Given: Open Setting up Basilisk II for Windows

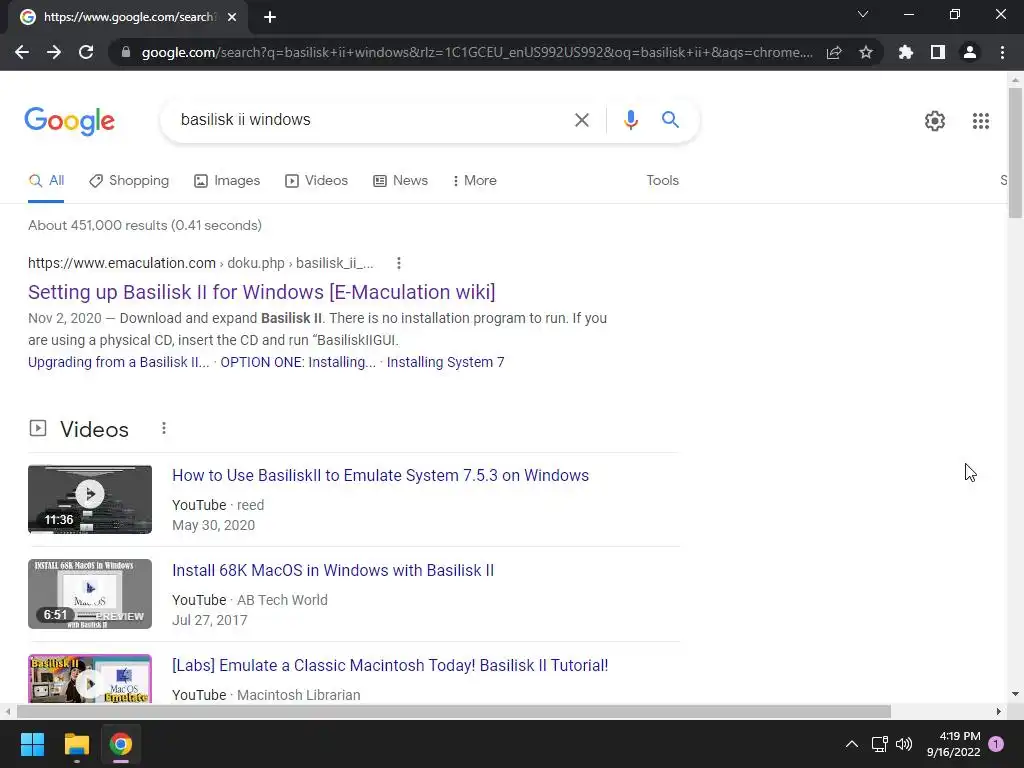Looking at the screenshot, I should click(261, 292).
